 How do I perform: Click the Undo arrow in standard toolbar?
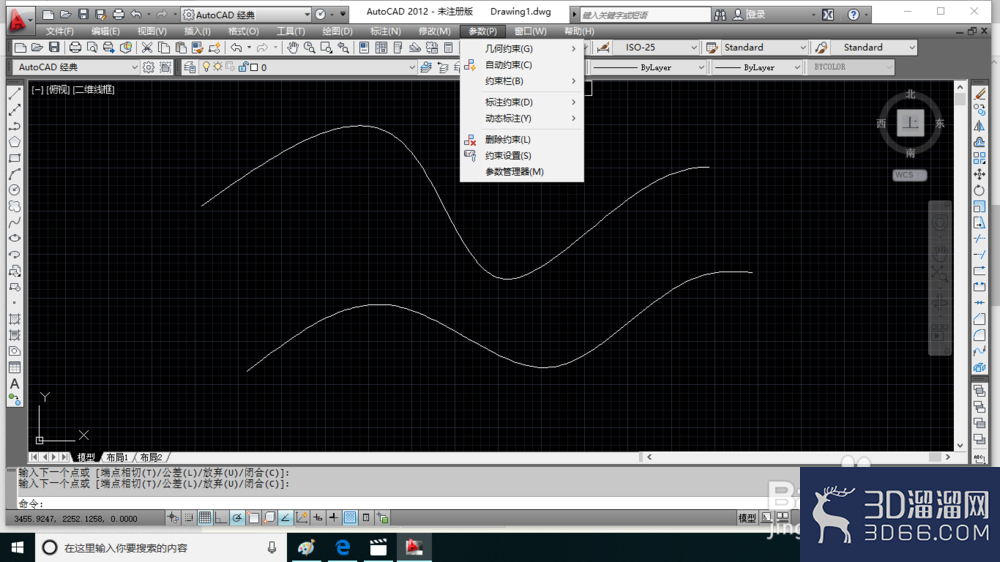237,48
